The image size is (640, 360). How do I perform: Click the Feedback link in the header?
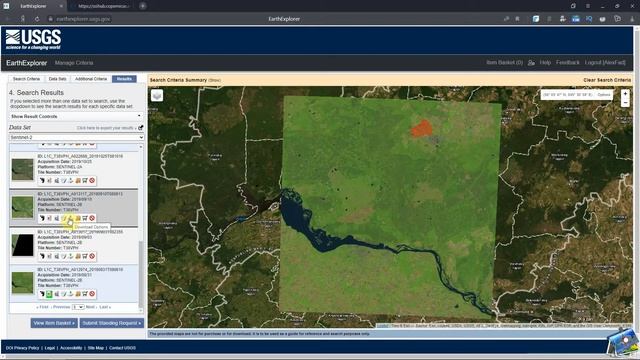[x=567, y=63]
